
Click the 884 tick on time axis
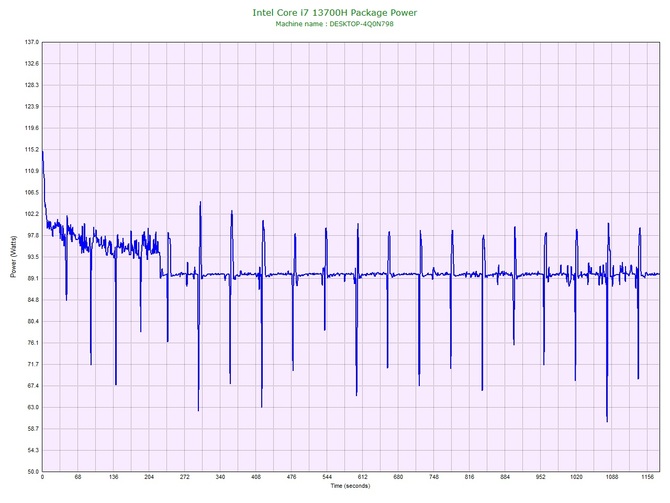(505, 477)
